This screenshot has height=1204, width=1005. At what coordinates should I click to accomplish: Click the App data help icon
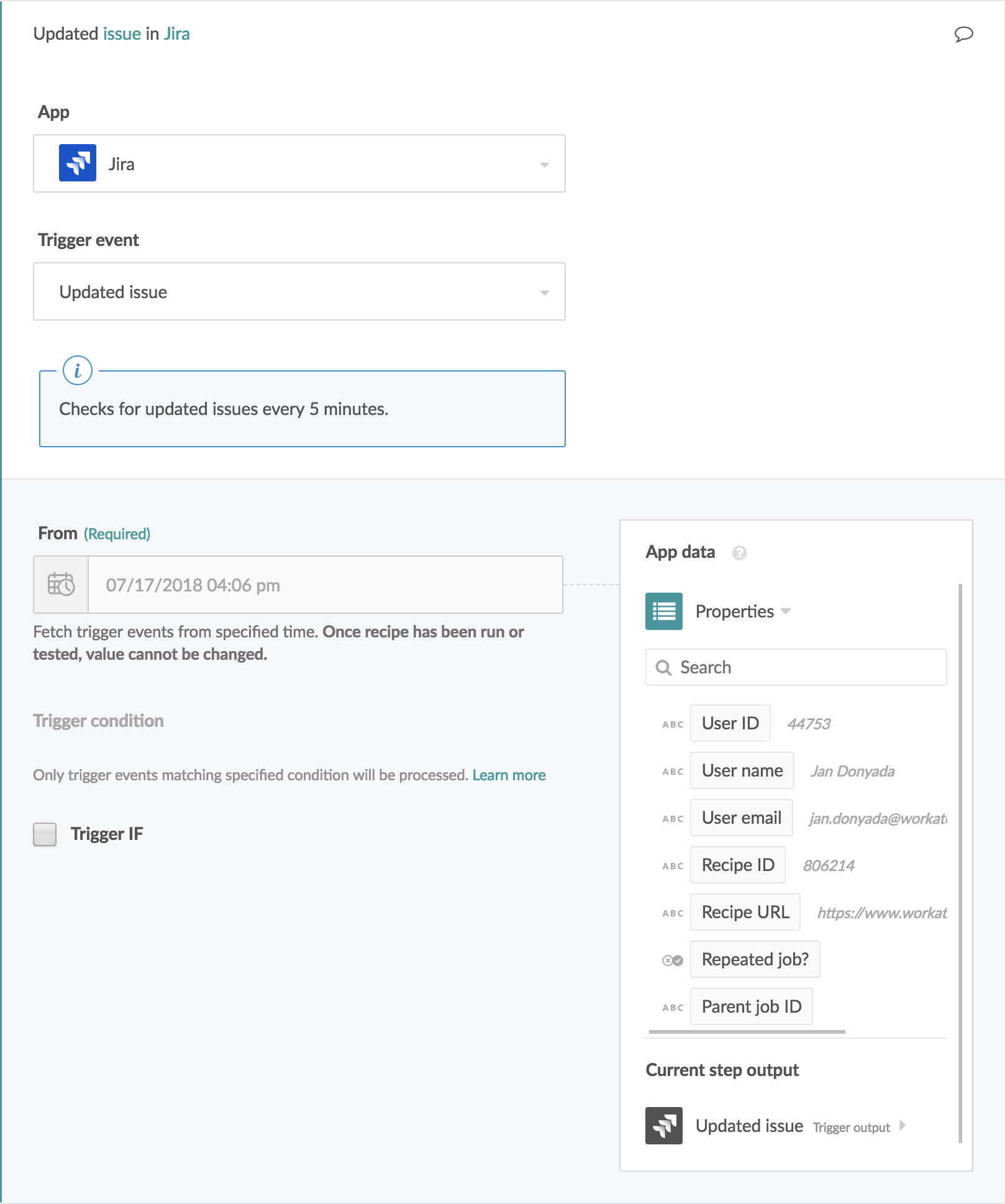click(x=739, y=553)
